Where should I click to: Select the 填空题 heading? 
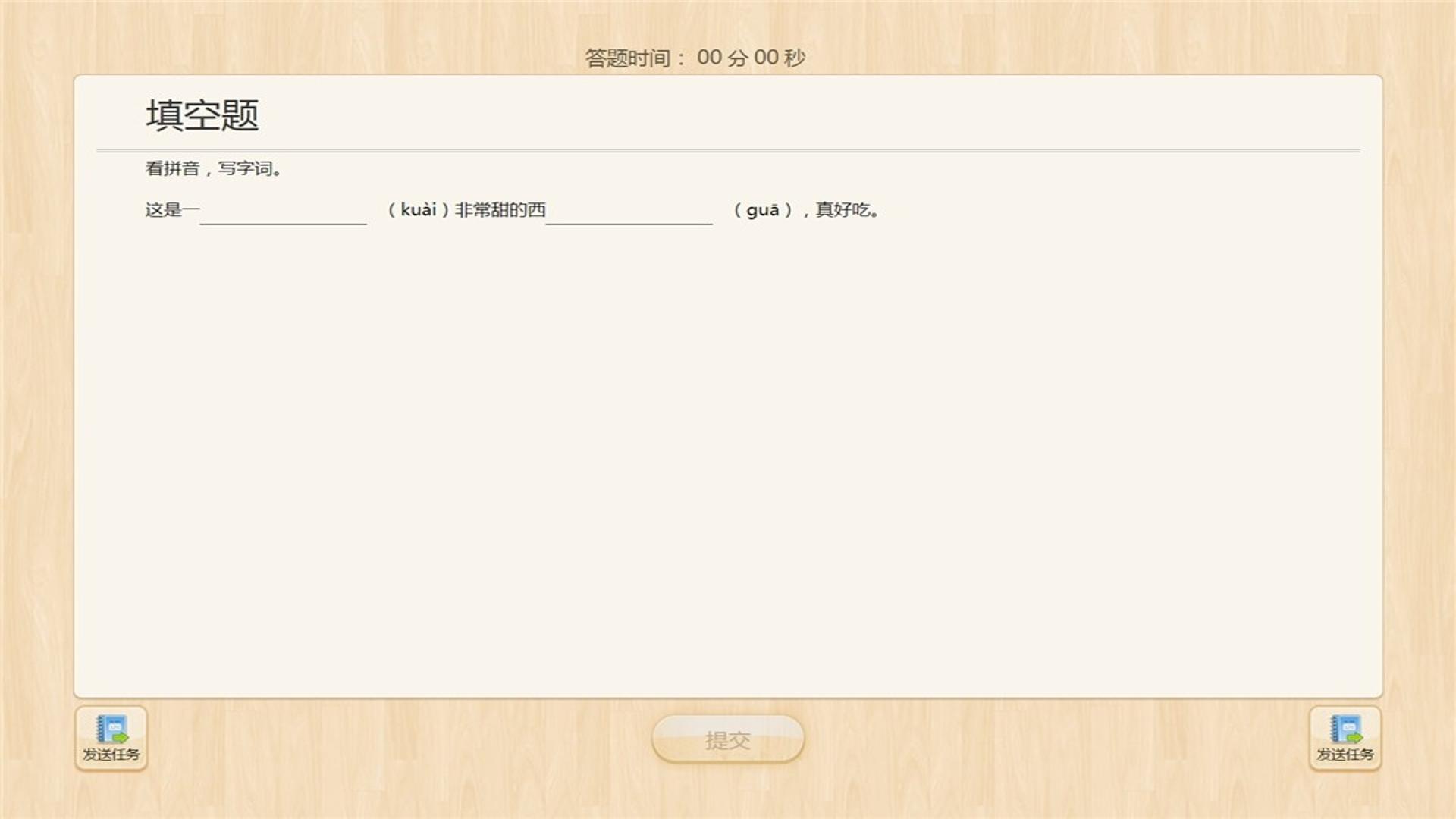coord(202,115)
